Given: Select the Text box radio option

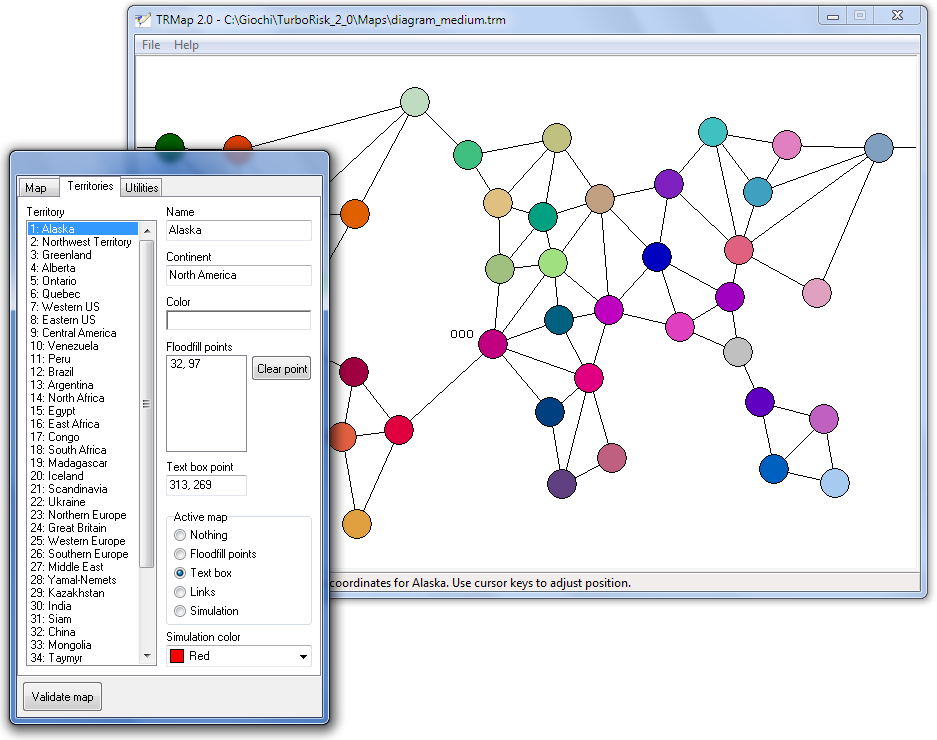Looking at the screenshot, I should [x=203, y=573].
